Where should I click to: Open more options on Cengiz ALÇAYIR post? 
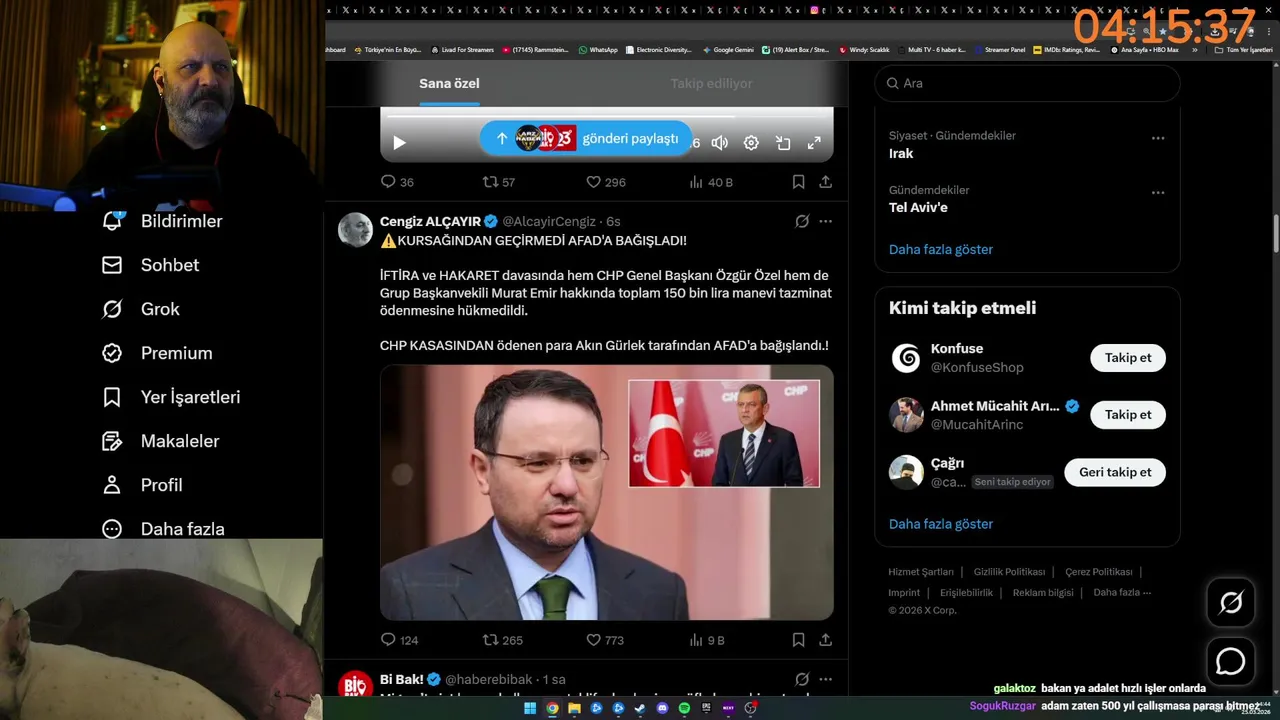click(825, 221)
